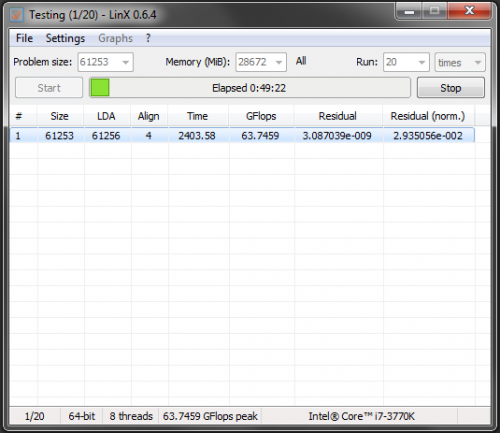Select the 61253 size cell in row 1
The image size is (500, 433).
point(59,136)
